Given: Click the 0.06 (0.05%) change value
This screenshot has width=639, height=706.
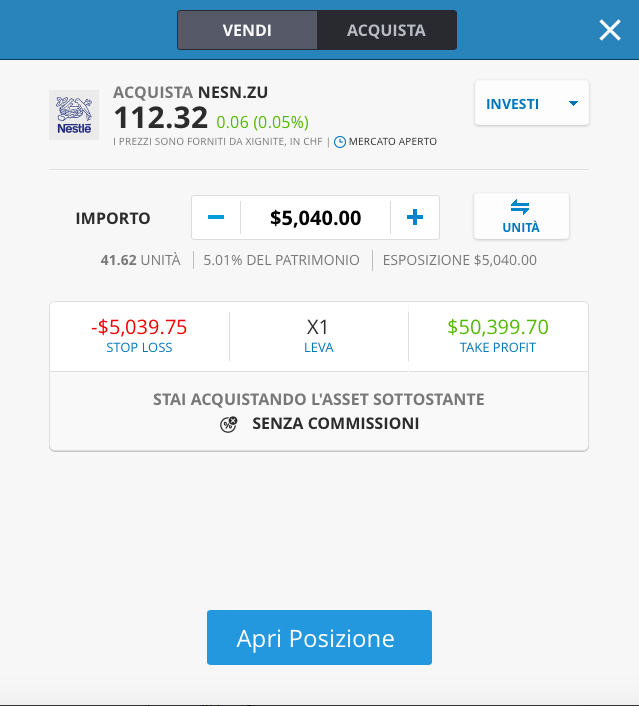Looking at the screenshot, I should tap(263, 122).
